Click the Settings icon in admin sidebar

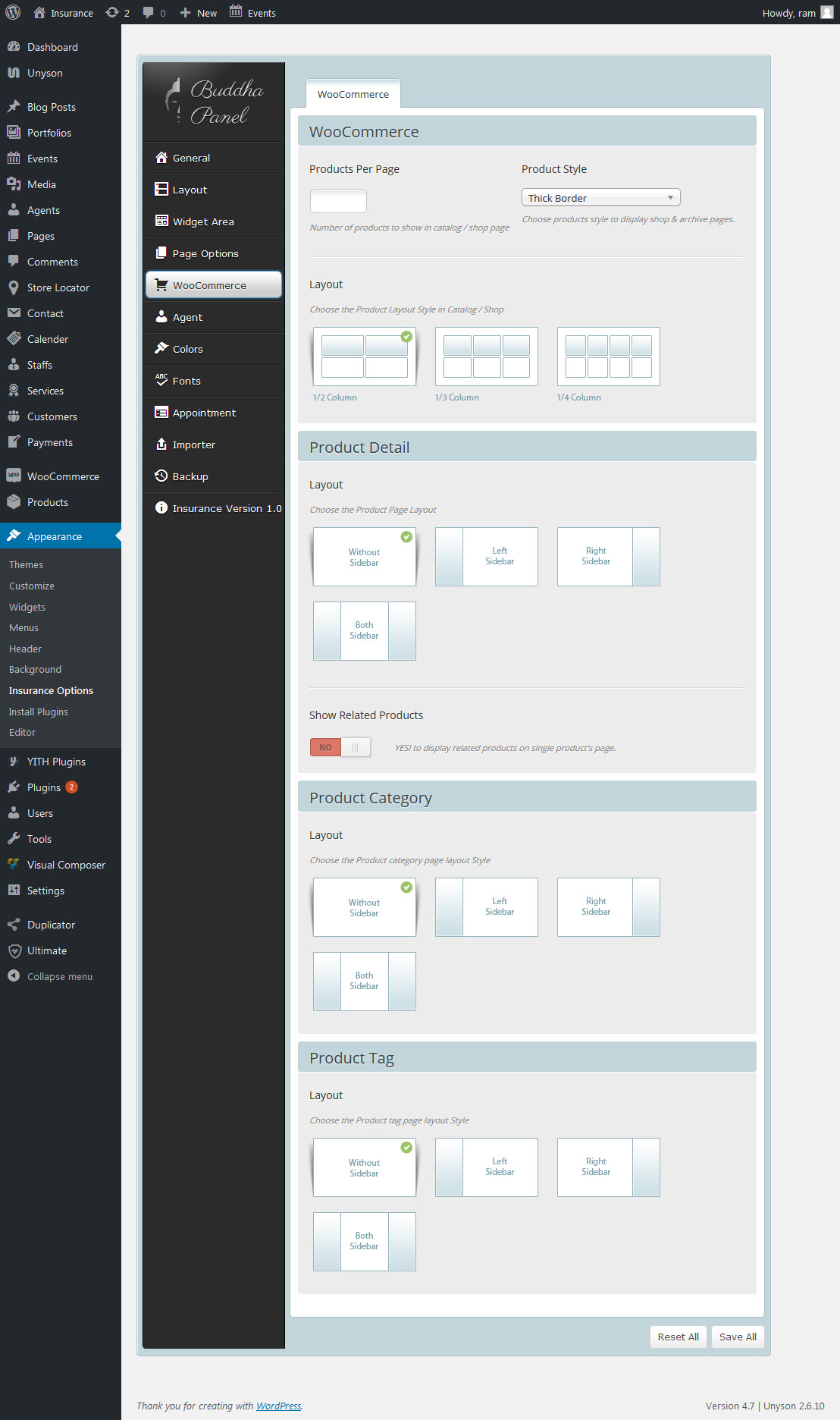tap(14, 890)
